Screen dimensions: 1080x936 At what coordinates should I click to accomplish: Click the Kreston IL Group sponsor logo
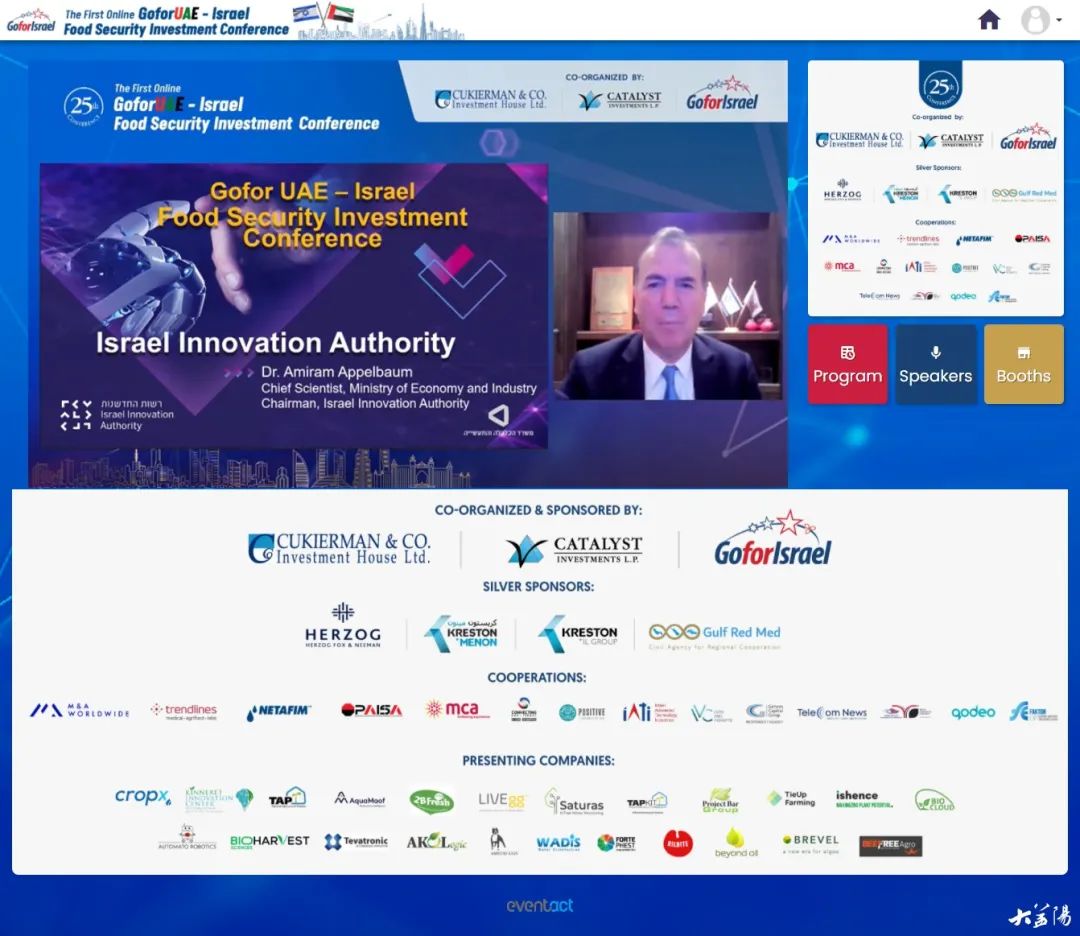578,633
